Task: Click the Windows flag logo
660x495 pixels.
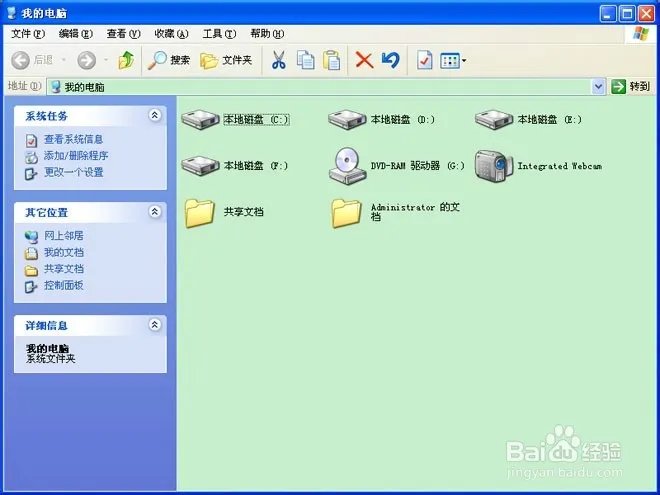Action: point(640,34)
